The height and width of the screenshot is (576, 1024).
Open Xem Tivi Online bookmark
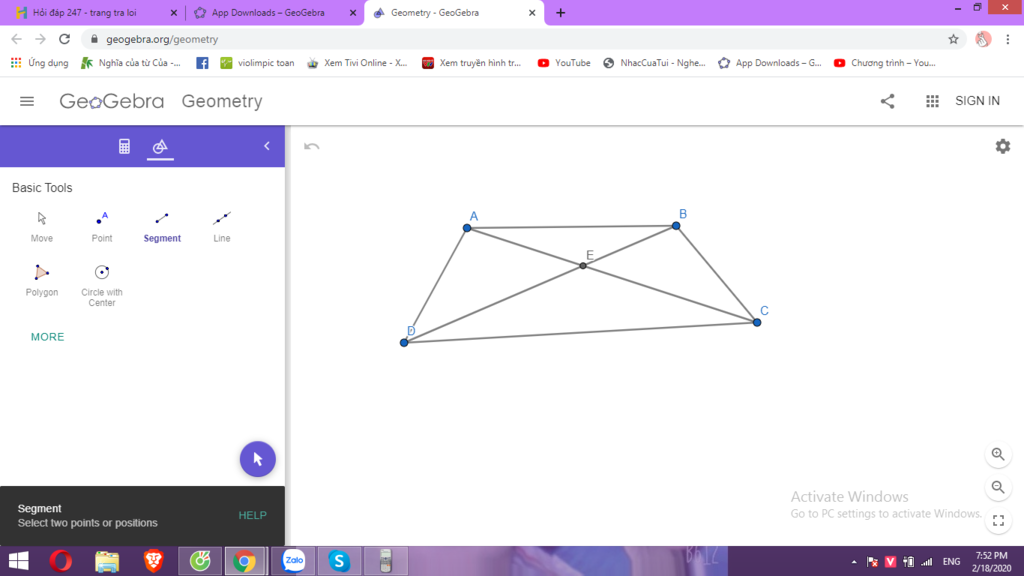pos(357,63)
